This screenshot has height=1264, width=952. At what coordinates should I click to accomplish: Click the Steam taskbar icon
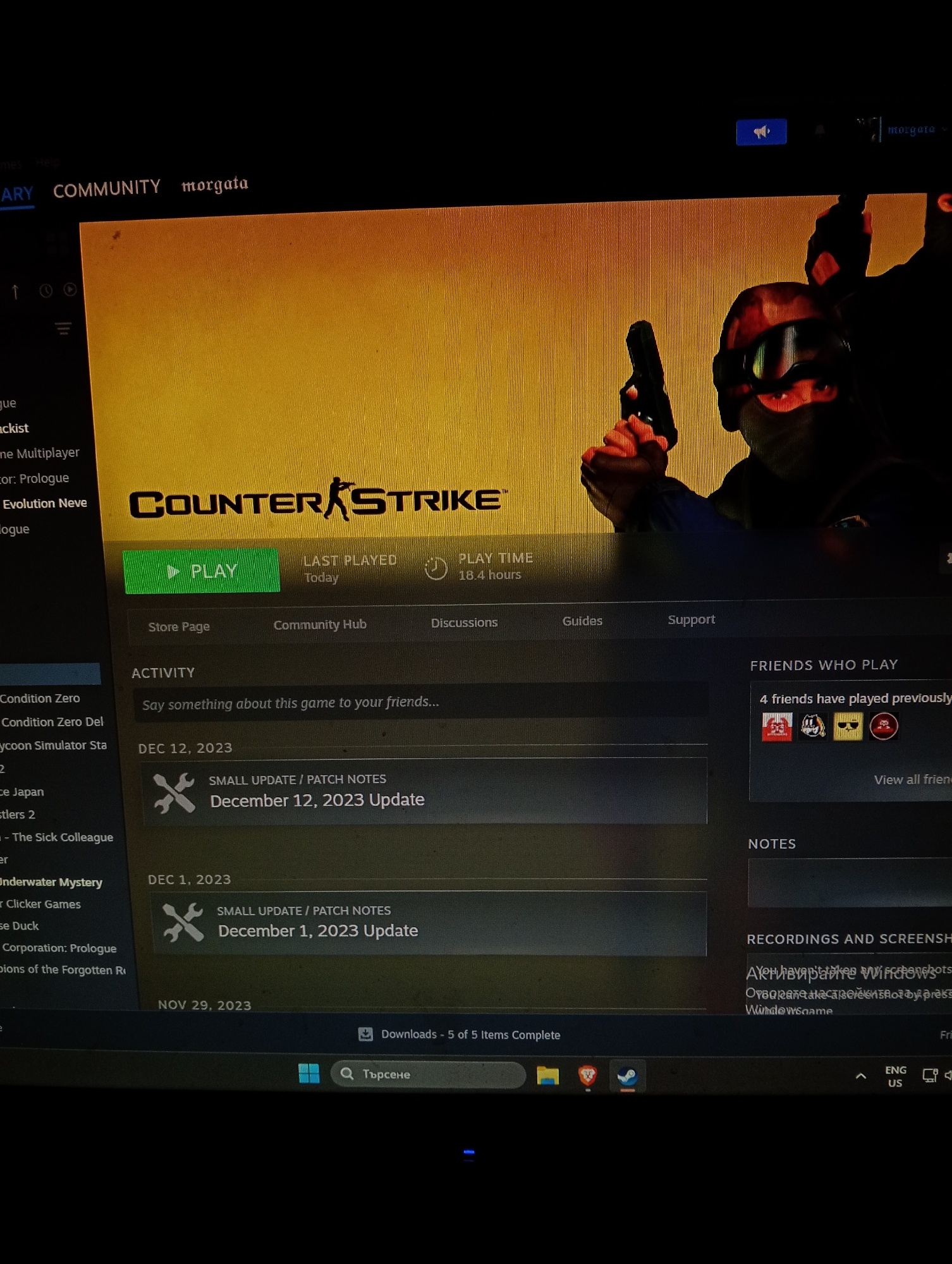tap(627, 1076)
